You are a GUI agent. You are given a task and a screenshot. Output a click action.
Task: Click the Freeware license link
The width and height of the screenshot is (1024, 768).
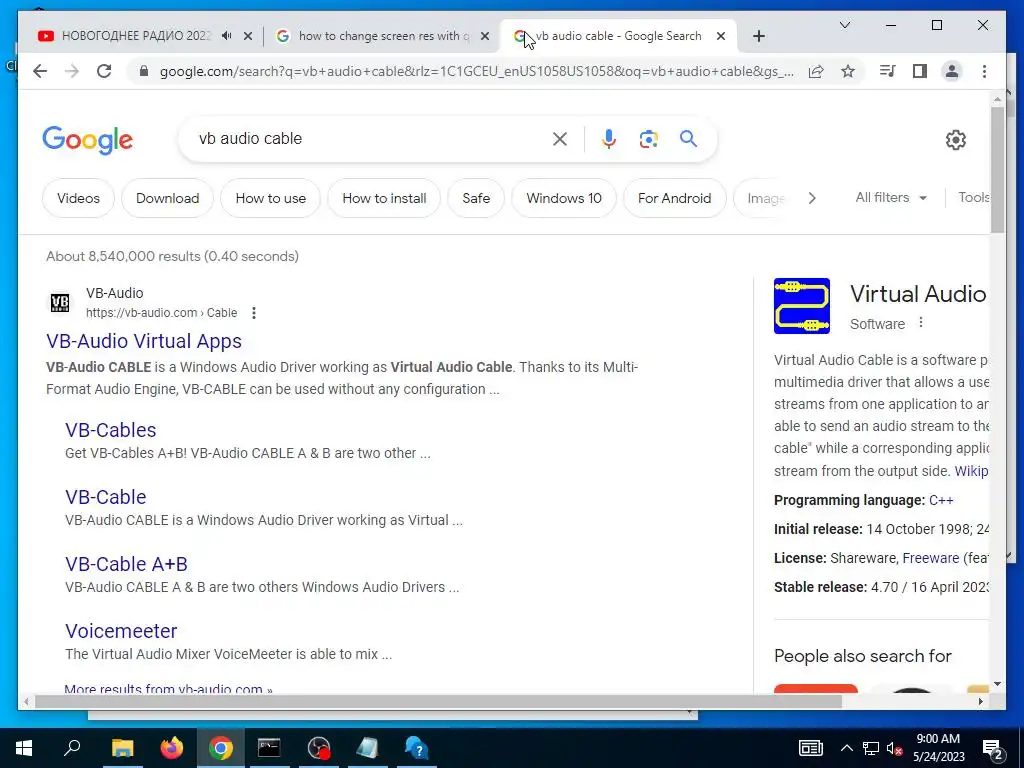tap(931, 558)
